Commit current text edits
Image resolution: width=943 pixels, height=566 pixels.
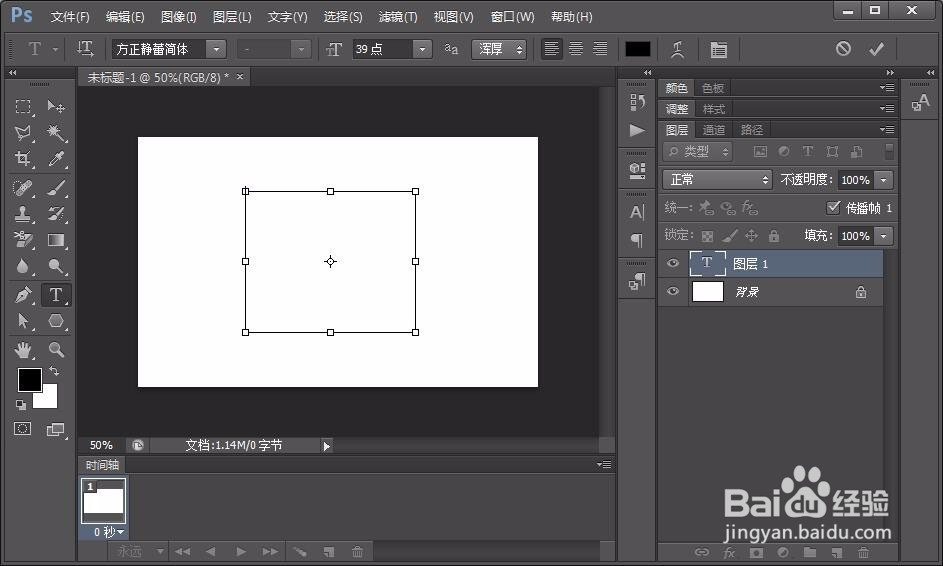[876, 49]
